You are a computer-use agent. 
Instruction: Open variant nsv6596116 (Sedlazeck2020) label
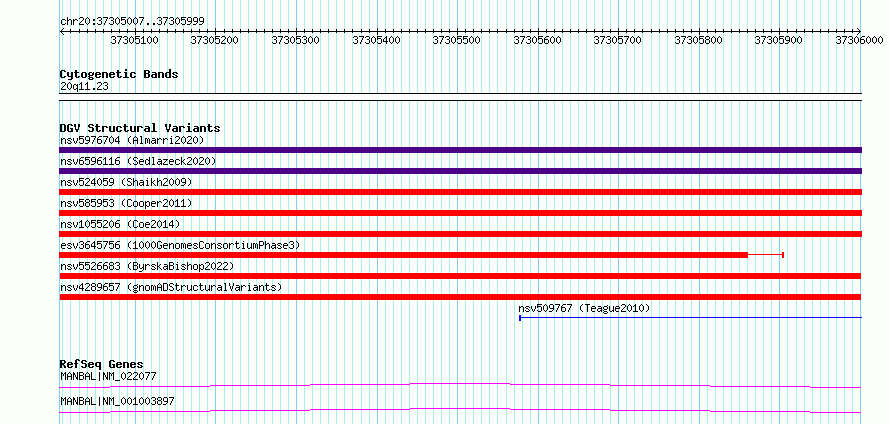(x=138, y=161)
